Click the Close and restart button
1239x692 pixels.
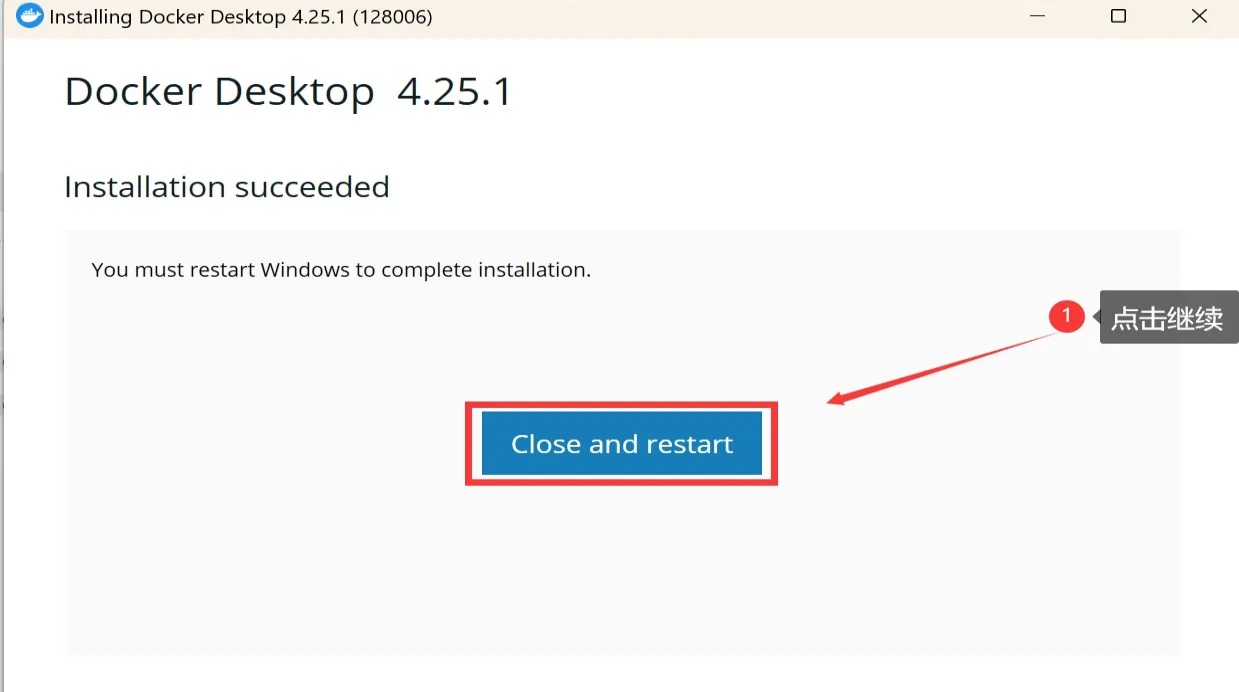point(621,444)
